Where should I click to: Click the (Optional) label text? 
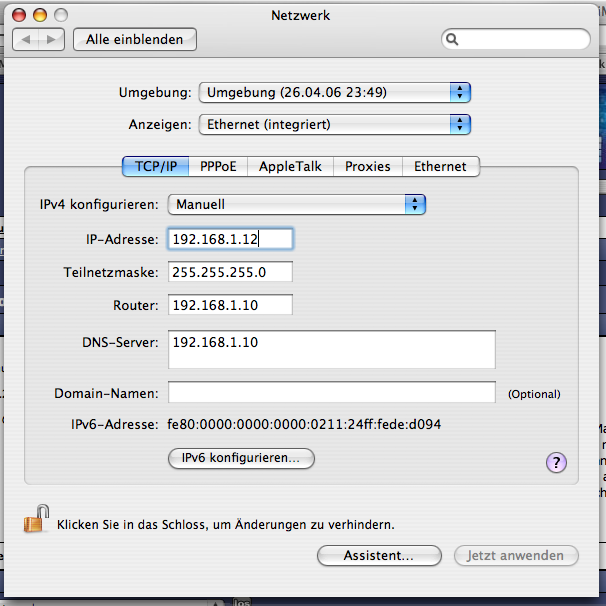click(x=534, y=394)
